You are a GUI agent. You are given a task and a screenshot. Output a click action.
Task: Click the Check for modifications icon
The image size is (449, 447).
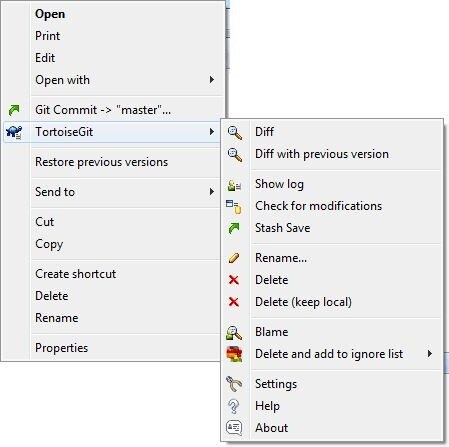(x=234, y=206)
